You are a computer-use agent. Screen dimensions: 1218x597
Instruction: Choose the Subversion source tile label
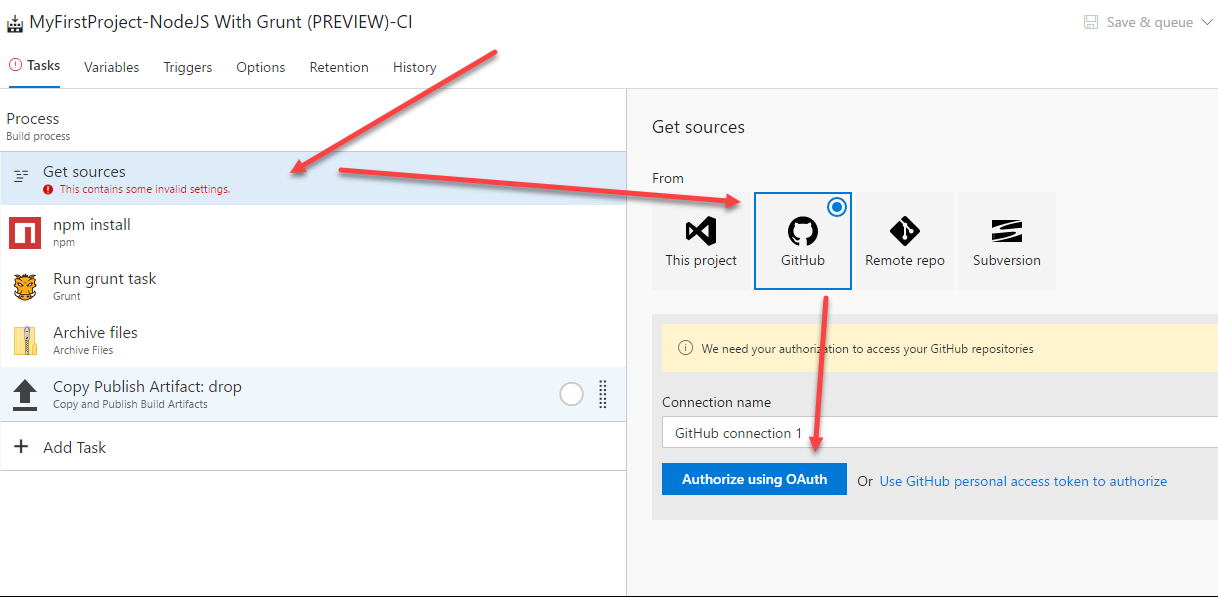(x=1007, y=260)
